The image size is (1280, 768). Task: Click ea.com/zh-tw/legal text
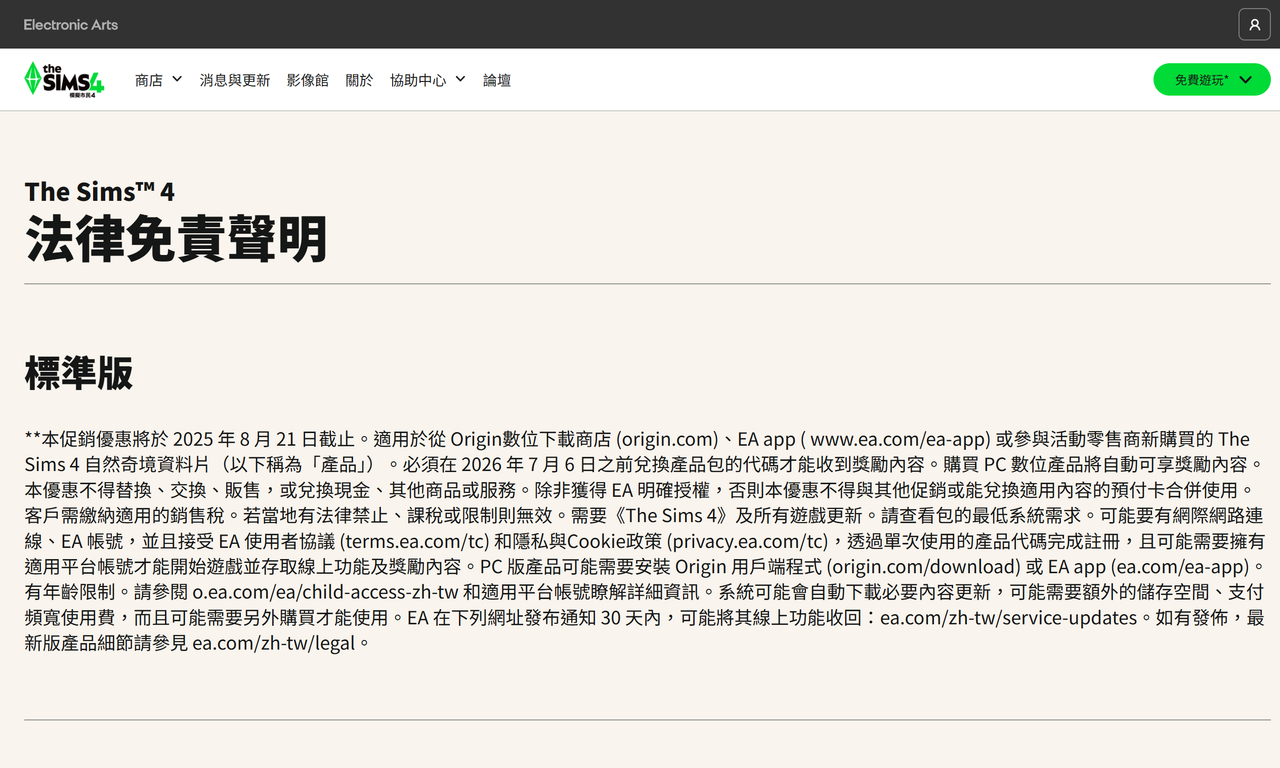click(x=274, y=643)
